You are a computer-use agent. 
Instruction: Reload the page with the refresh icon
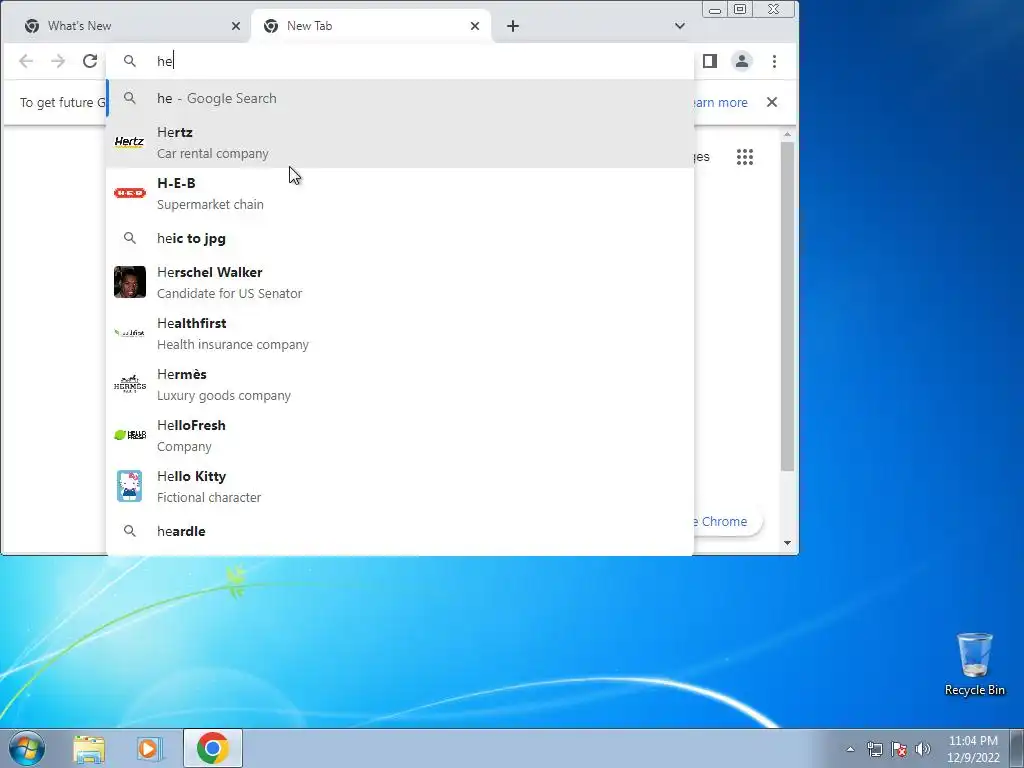90,61
